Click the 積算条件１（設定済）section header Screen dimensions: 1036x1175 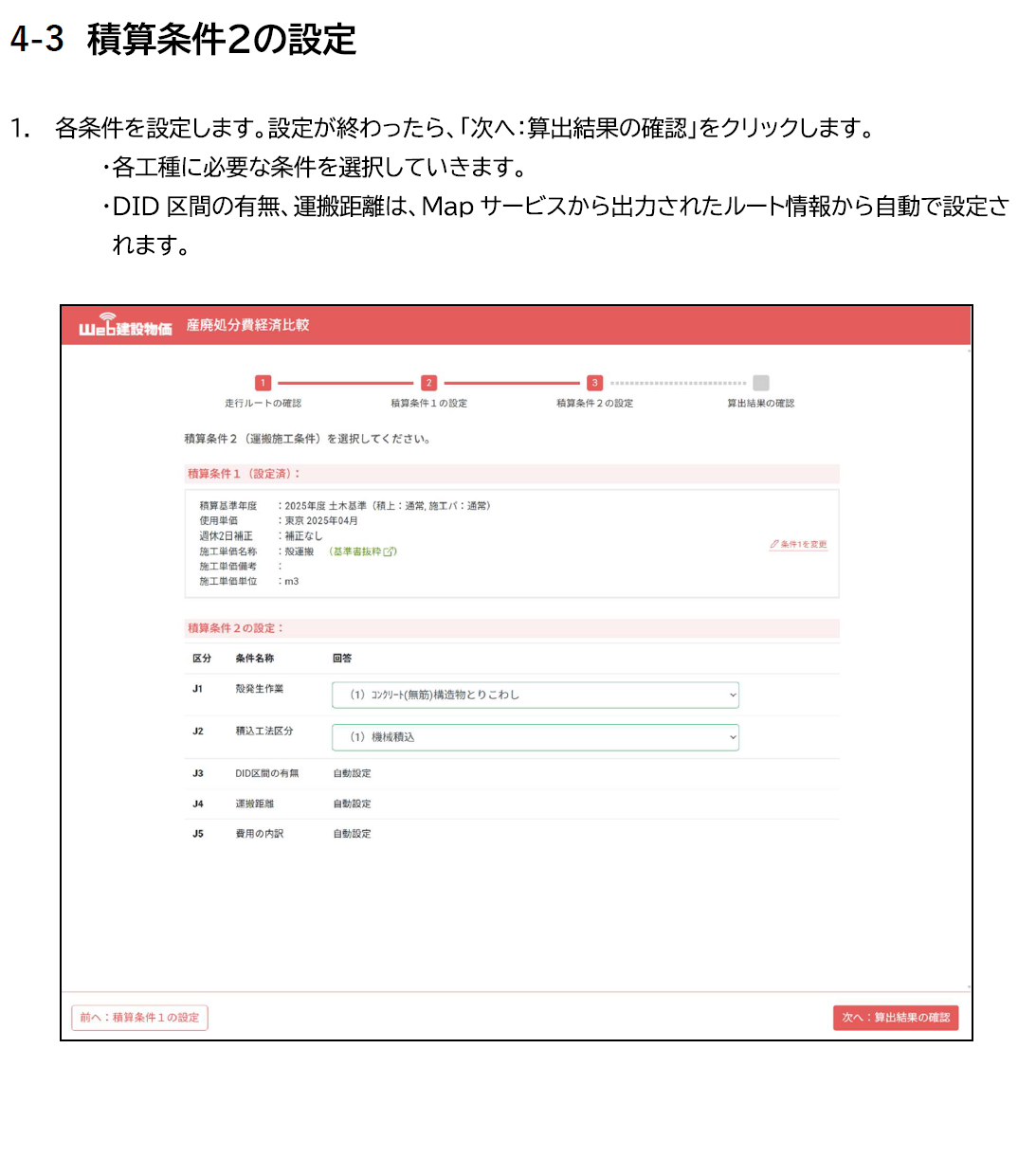512,474
